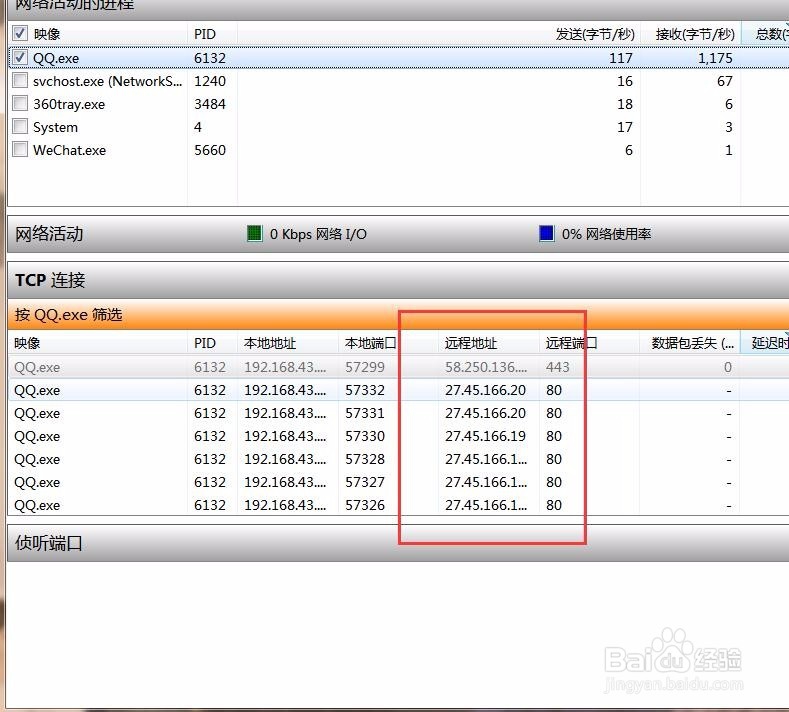Select the QQ.exe process name
Image resolution: width=789 pixels, height=712 pixels.
56,58
